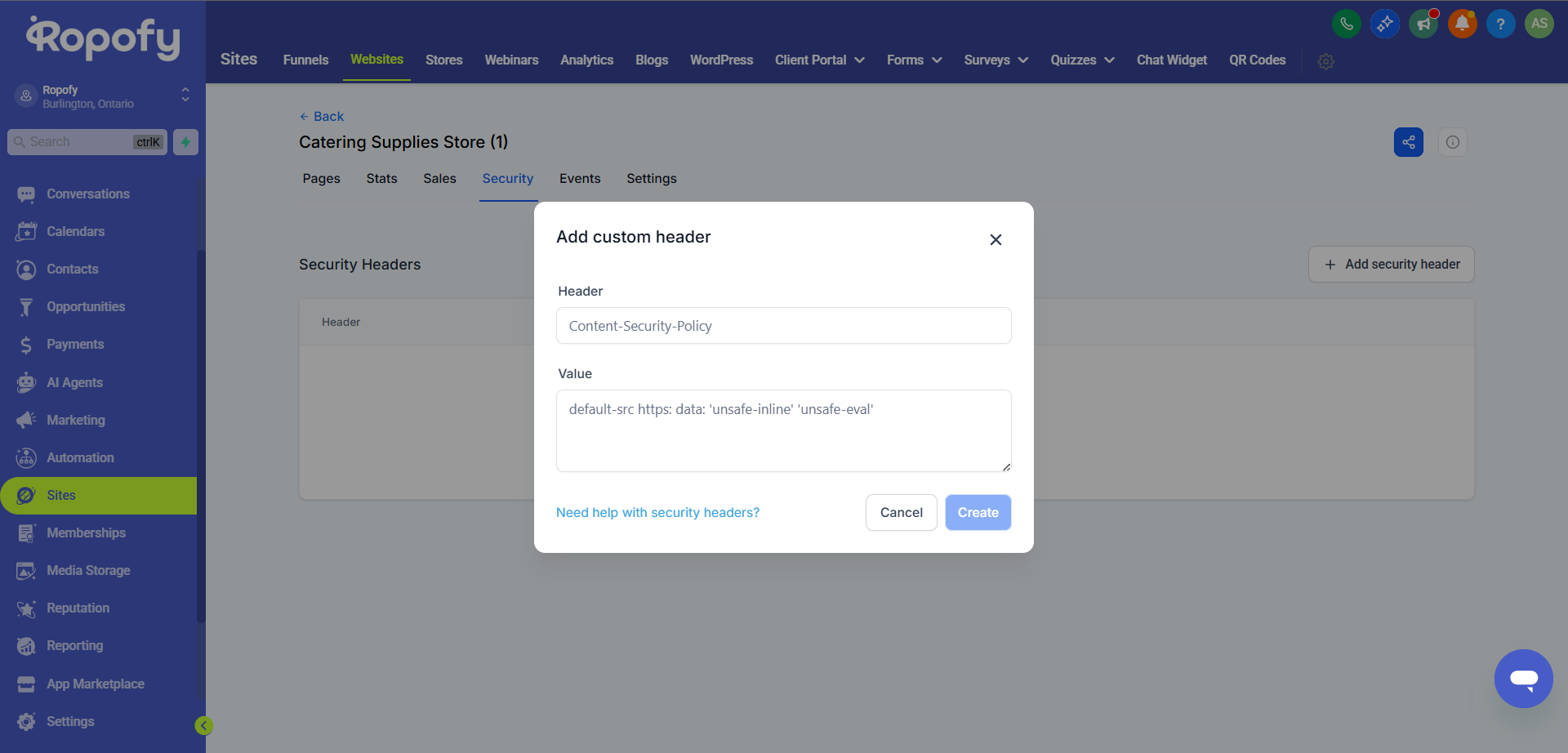Click the green phone dialer icon
The image size is (1568, 753).
[1346, 24]
